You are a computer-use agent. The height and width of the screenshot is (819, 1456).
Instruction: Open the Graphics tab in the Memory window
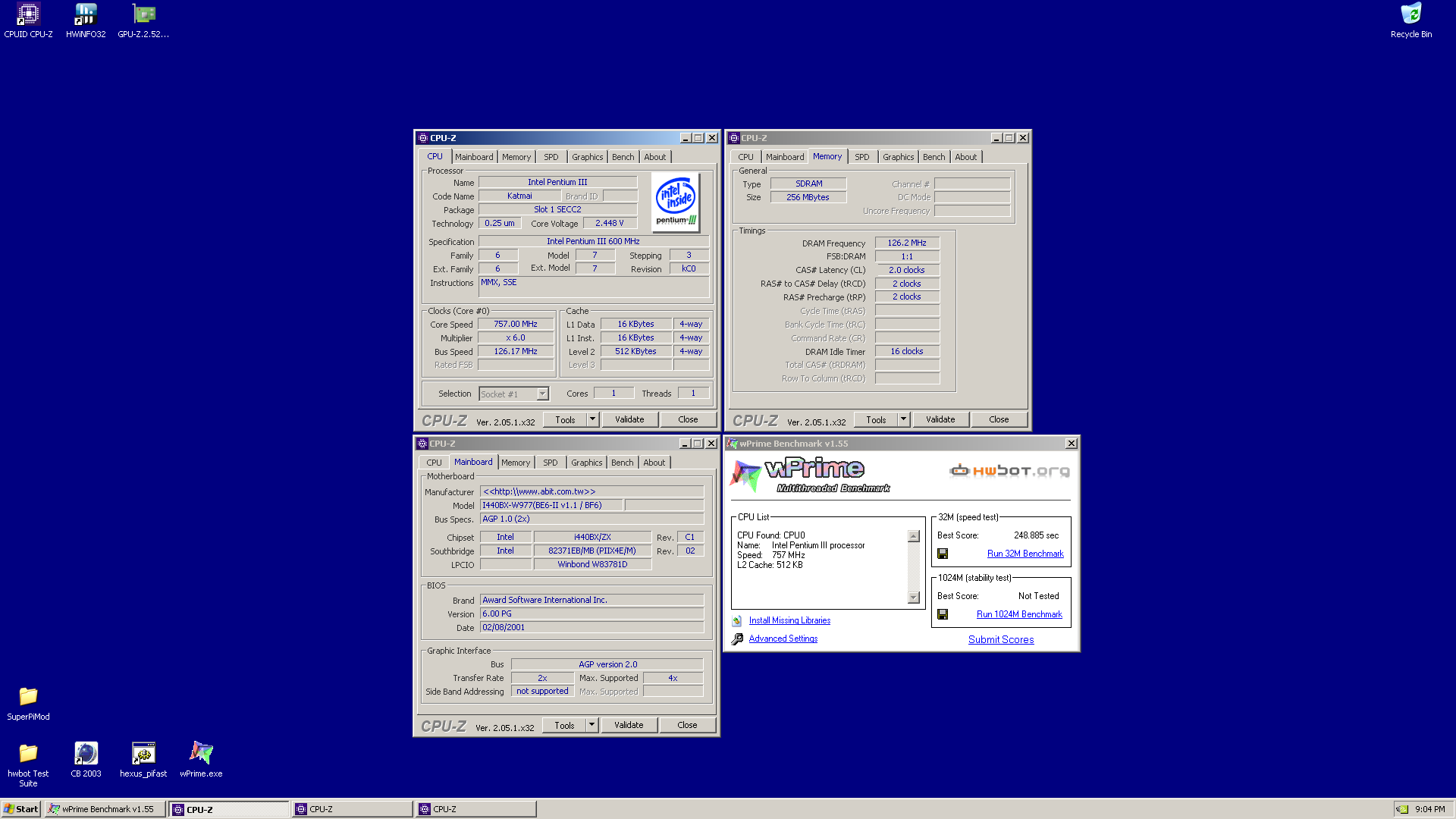898,157
